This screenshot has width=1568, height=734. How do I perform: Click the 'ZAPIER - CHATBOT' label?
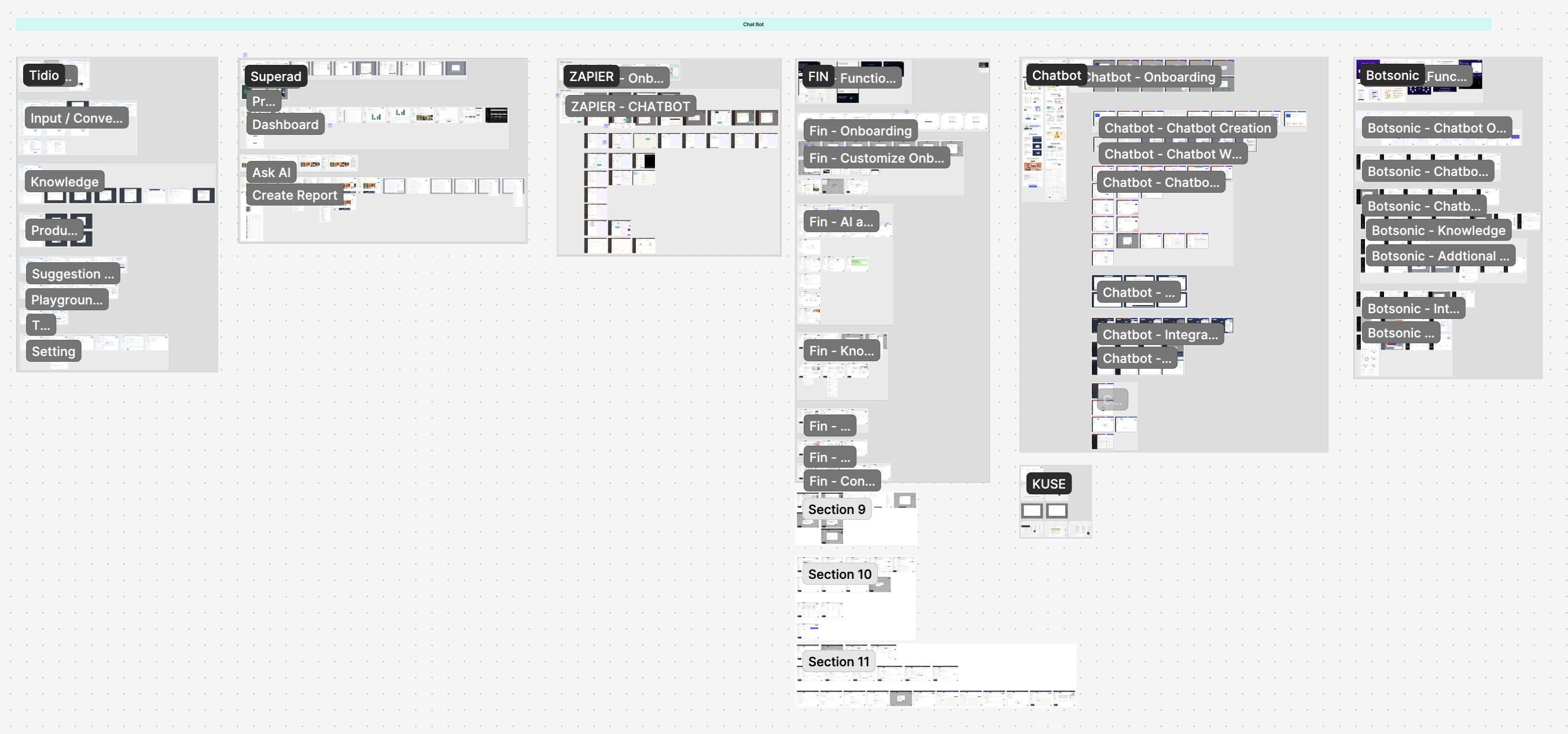[631, 106]
